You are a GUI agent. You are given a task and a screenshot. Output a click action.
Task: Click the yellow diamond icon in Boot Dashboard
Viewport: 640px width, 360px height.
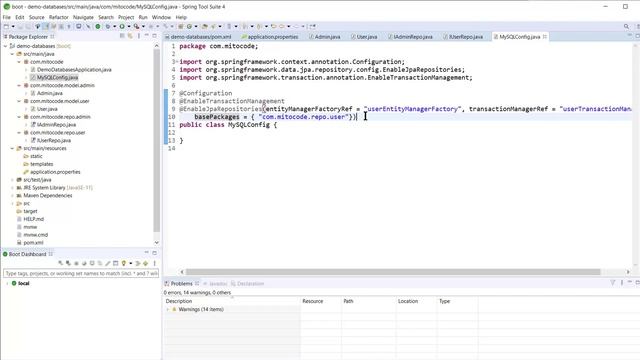point(145,263)
